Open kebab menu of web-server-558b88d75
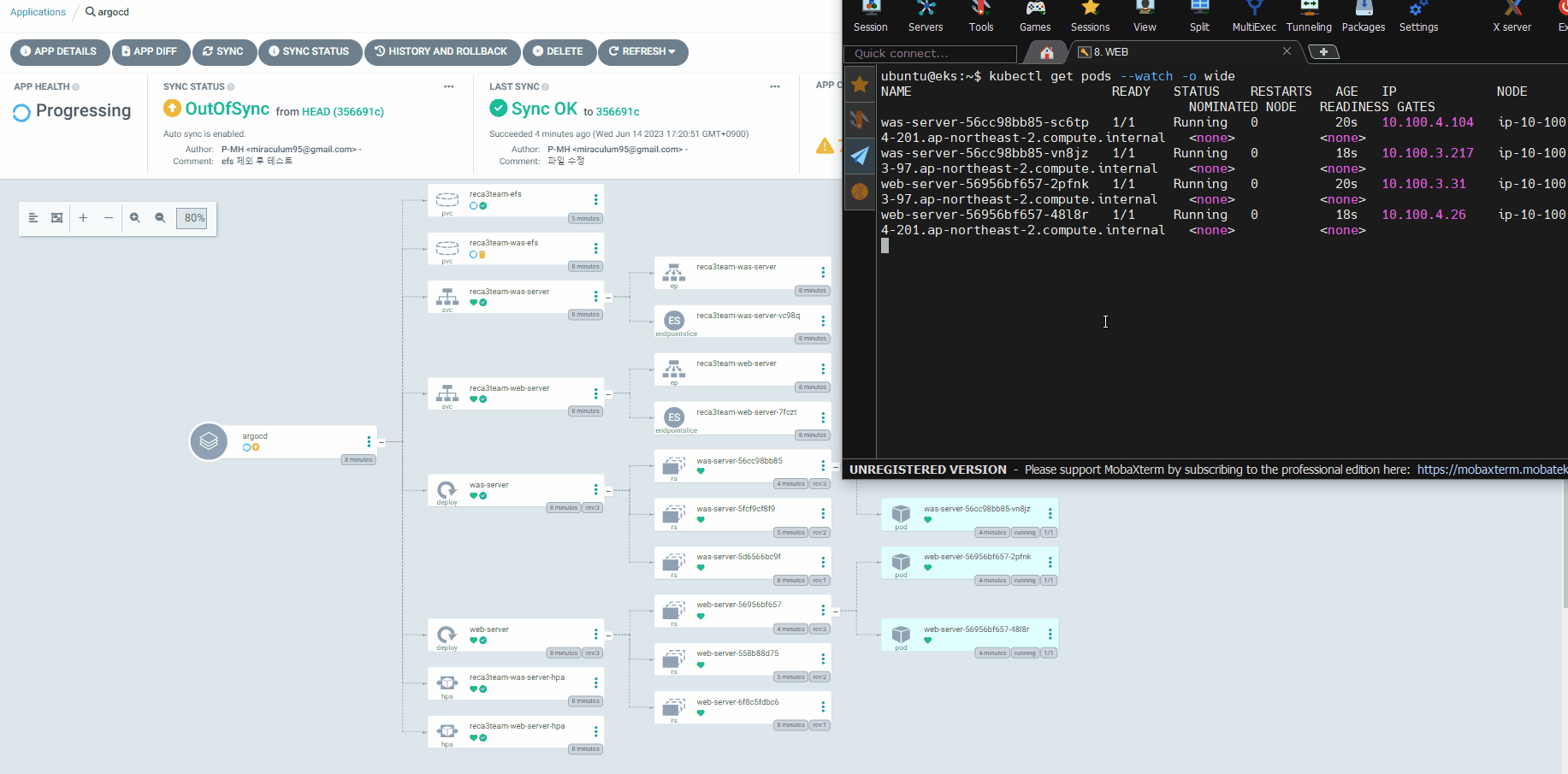Viewport: 1568px width, 774px height. tap(824, 659)
